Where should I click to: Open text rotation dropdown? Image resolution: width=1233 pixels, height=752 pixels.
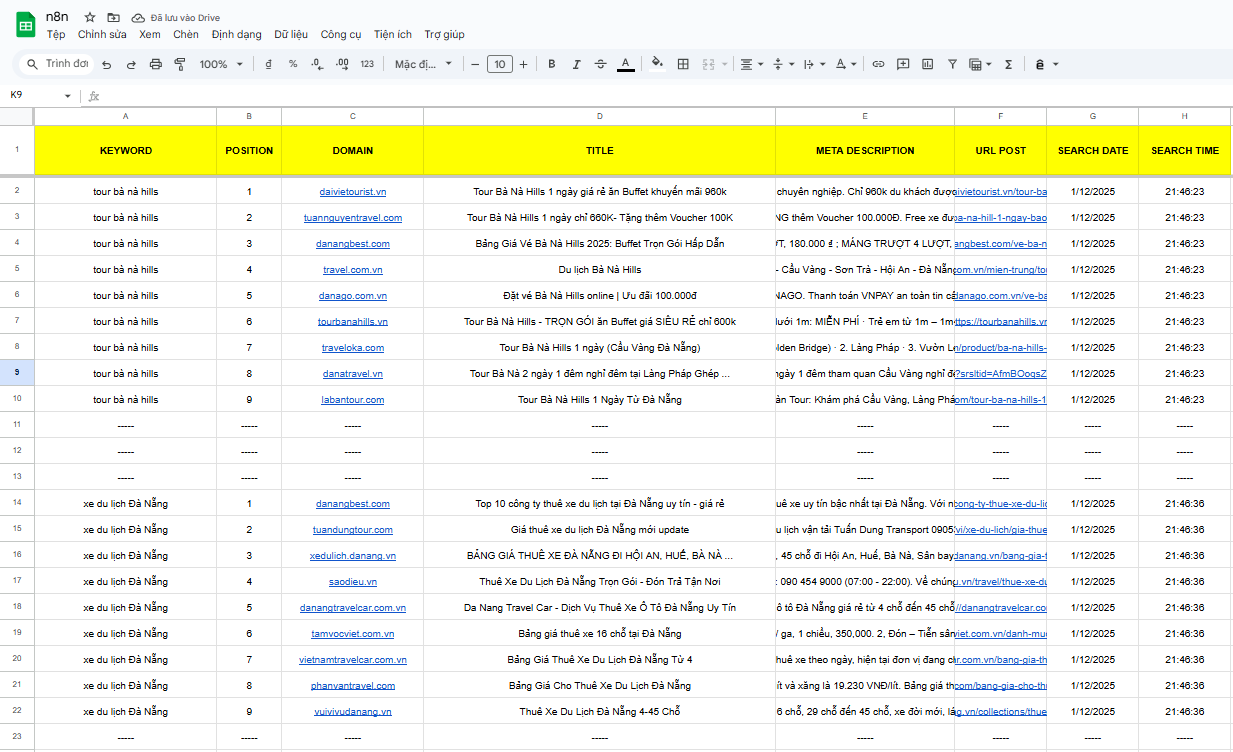pos(846,64)
